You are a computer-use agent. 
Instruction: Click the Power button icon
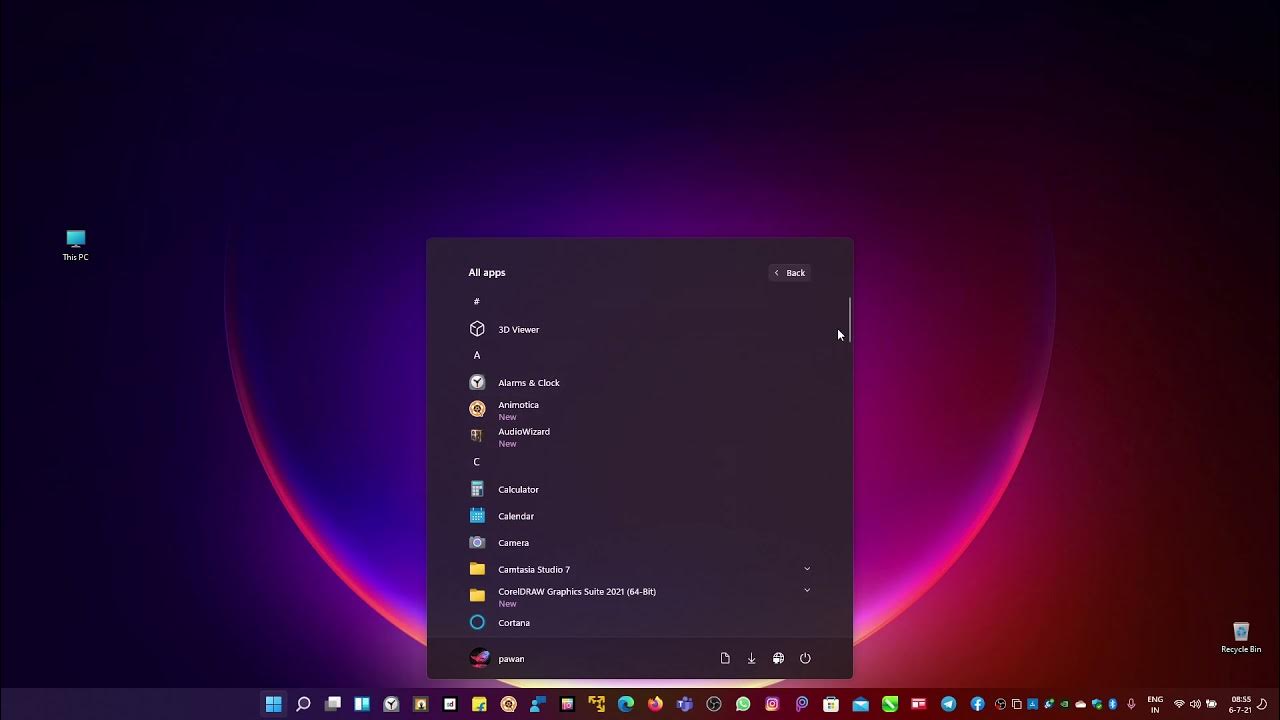tap(805, 658)
